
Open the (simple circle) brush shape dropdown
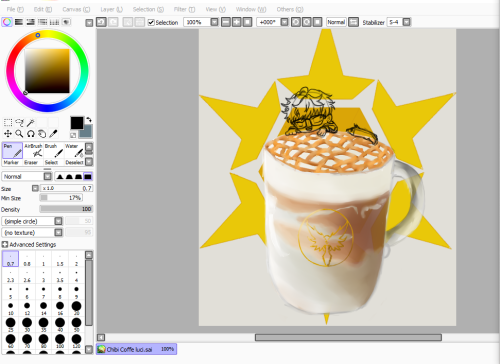click(58, 221)
